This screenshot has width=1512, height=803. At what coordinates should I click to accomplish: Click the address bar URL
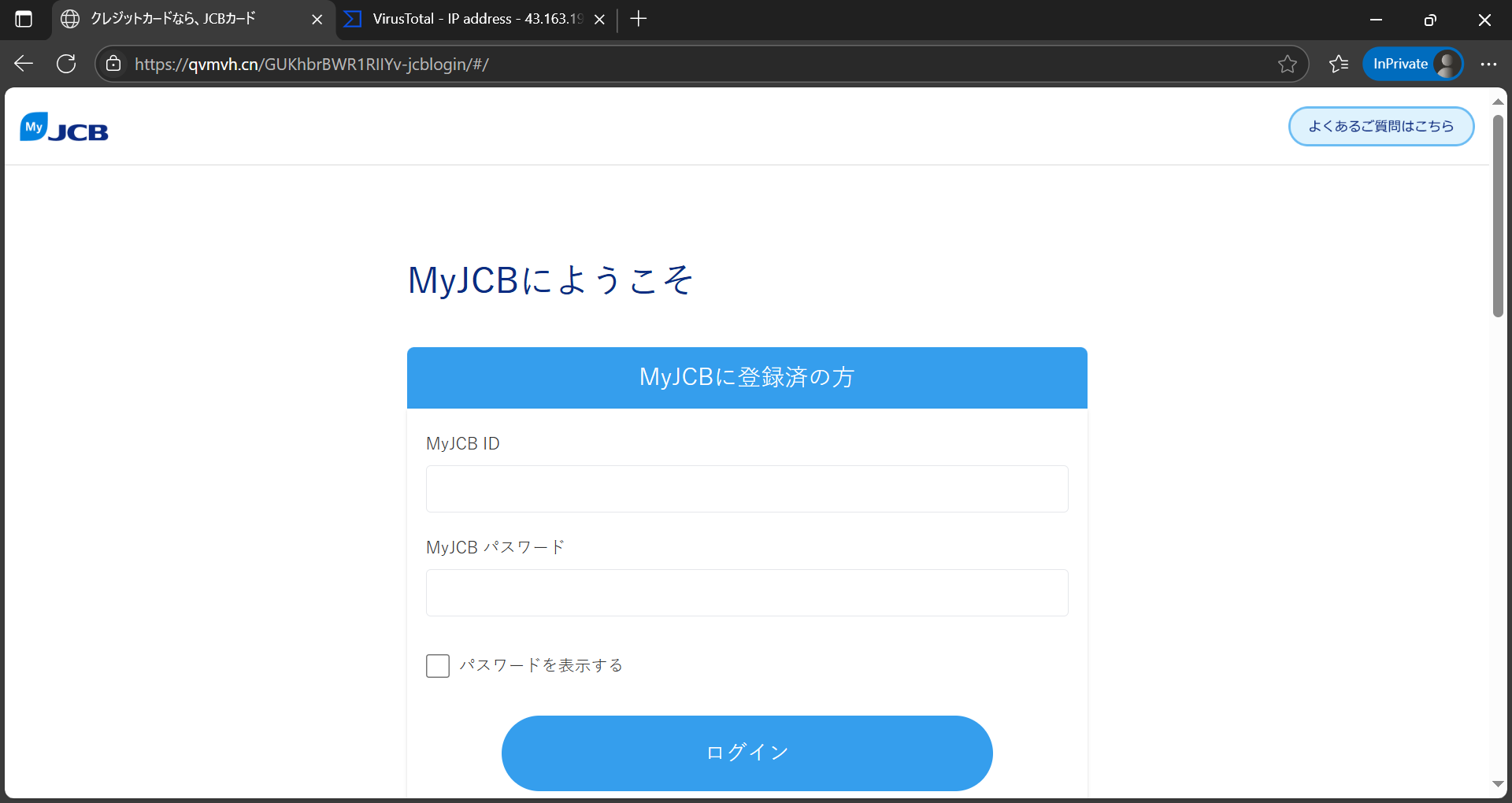312,64
